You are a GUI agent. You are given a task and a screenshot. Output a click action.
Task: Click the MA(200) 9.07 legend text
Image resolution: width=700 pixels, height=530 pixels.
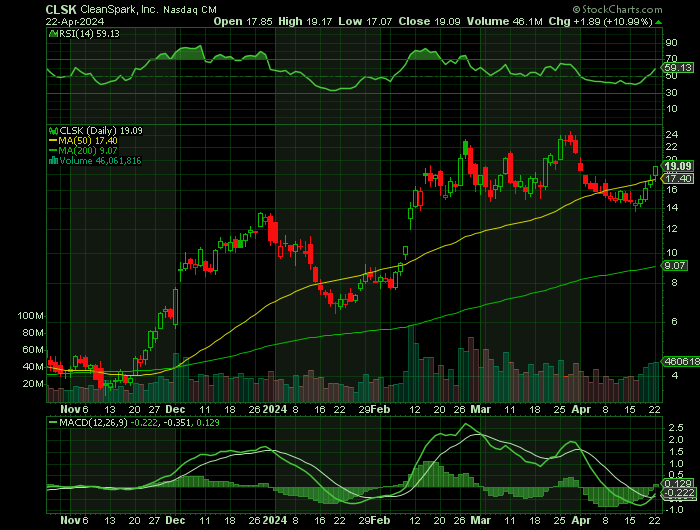pos(88,151)
